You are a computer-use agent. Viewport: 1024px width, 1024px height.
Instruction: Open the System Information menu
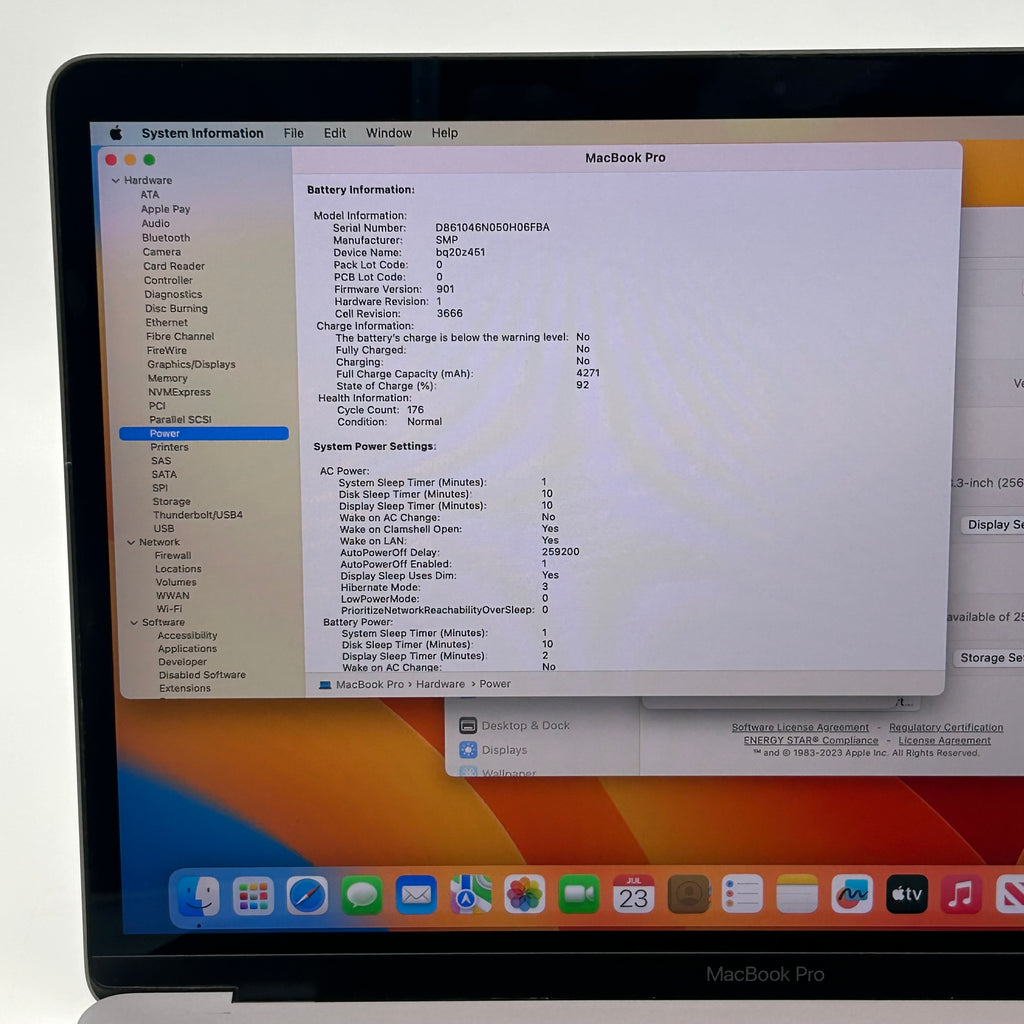[x=202, y=133]
